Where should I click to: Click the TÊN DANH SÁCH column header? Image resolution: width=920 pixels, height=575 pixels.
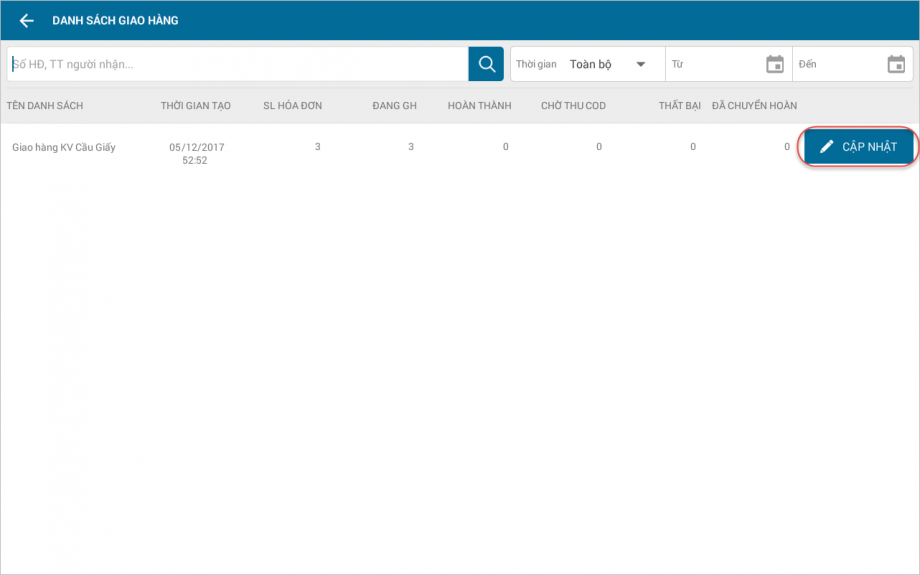[x=45, y=106]
